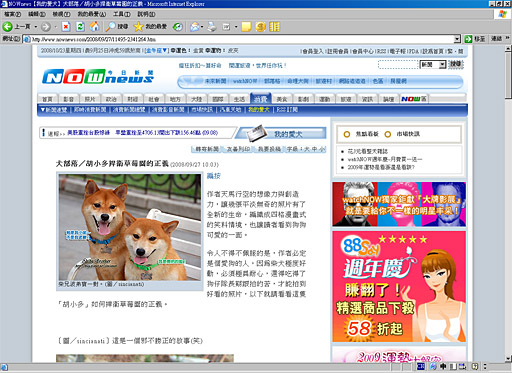Click the Edit page toolbar icon
Viewport: 512px width, 373px height.
[227, 27]
